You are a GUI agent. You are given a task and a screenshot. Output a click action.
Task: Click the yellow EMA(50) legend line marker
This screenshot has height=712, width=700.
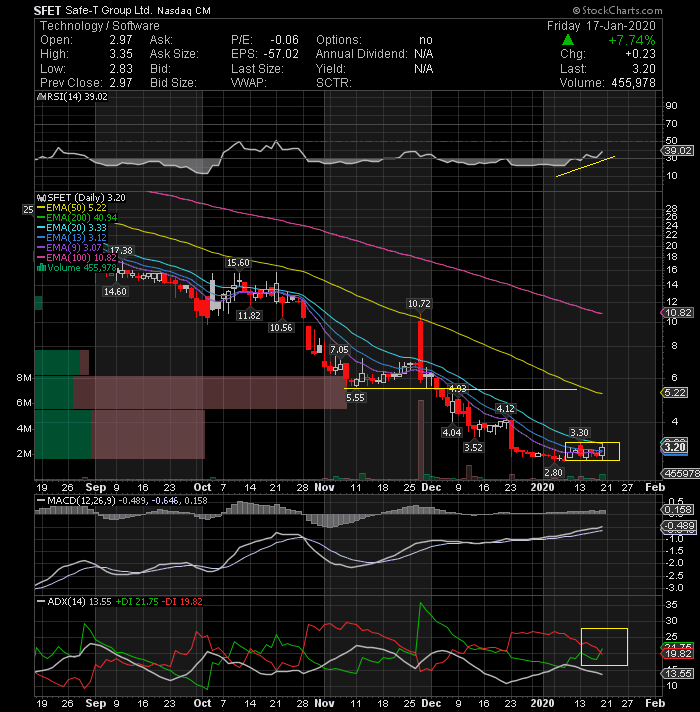coord(41,208)
